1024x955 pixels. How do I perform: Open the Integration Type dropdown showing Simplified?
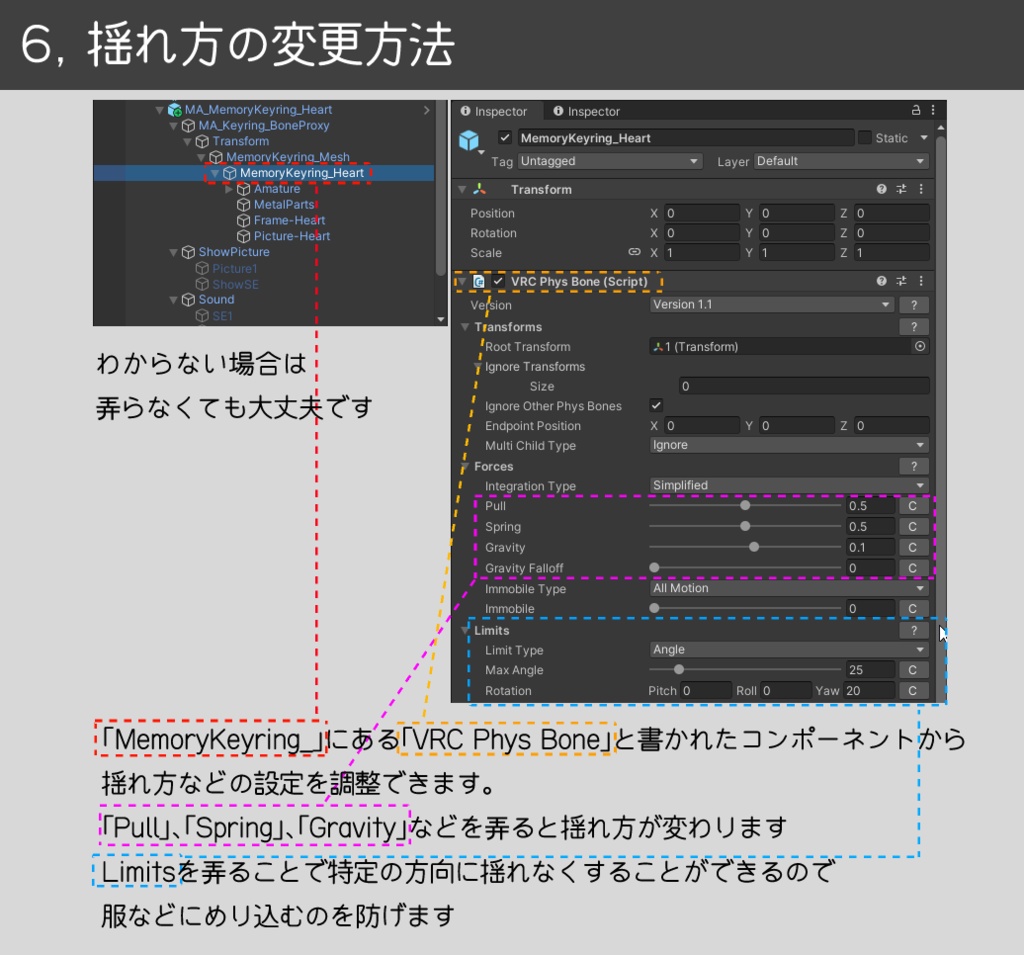788,485
